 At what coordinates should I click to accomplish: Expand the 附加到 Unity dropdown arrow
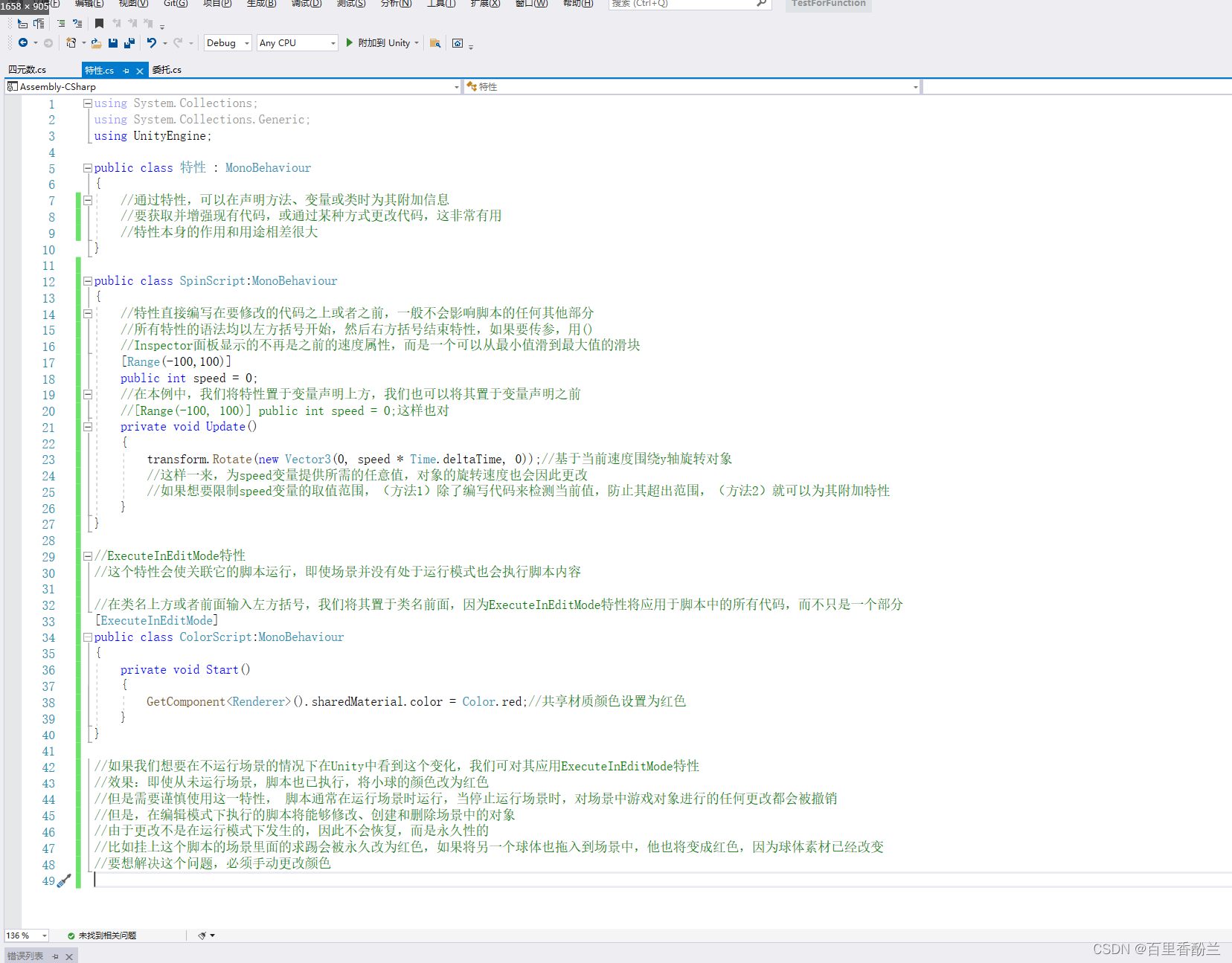tap(417, 43)
